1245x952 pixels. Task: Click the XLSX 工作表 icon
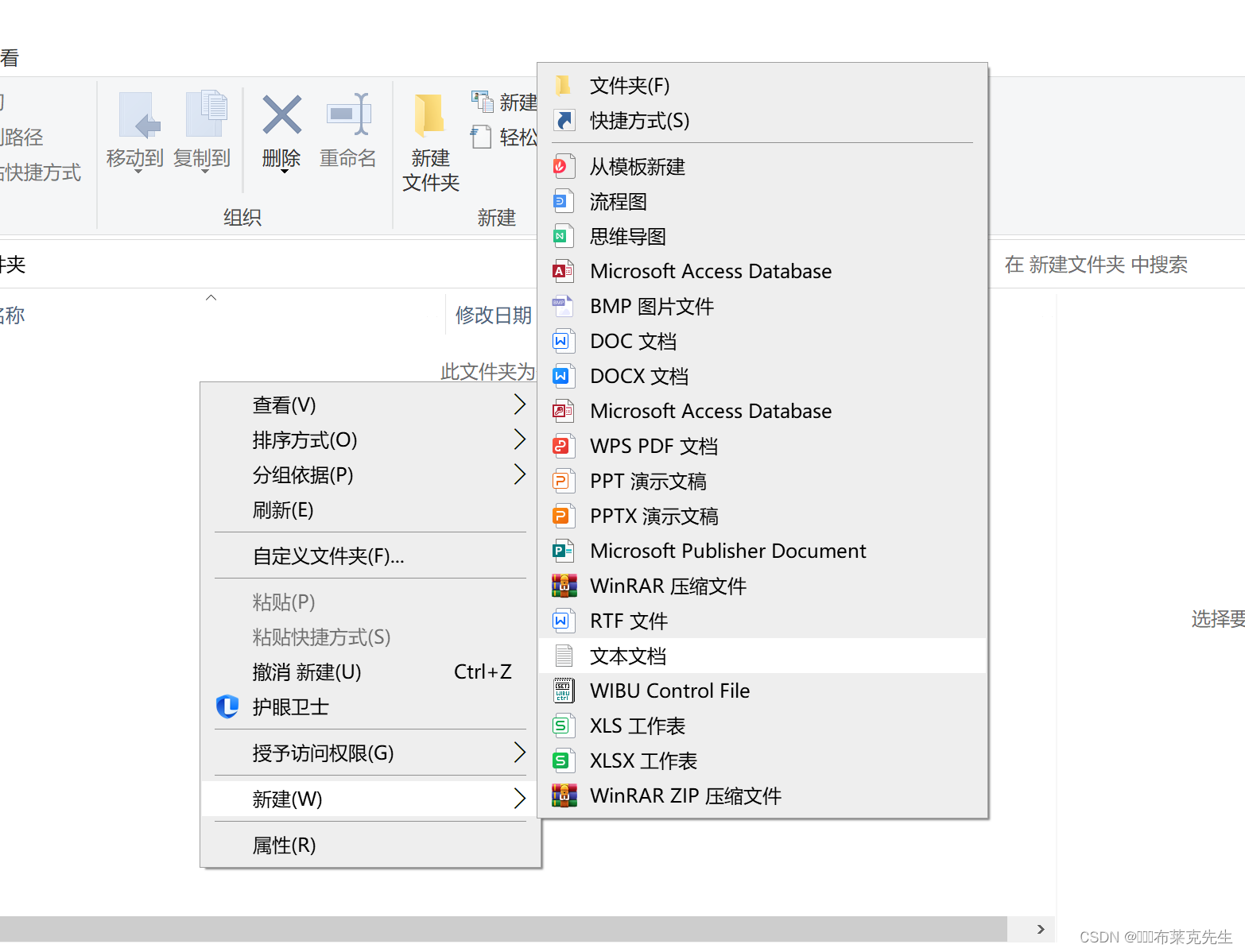pyautogui.click(x=563, y=760)
